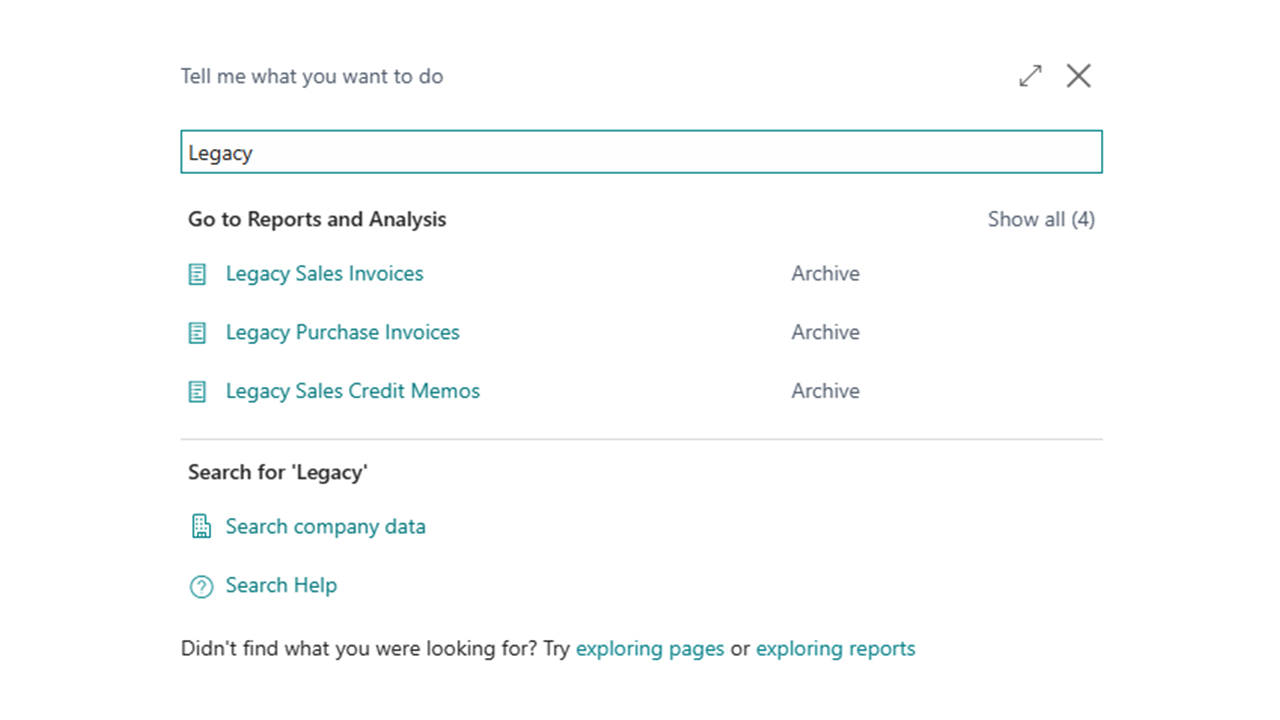The height and width of the screenshot is (720, 1280).
Task: Click Archive label in Legacy Sales Credit Memos row
Action: click(x=825, y=391)
